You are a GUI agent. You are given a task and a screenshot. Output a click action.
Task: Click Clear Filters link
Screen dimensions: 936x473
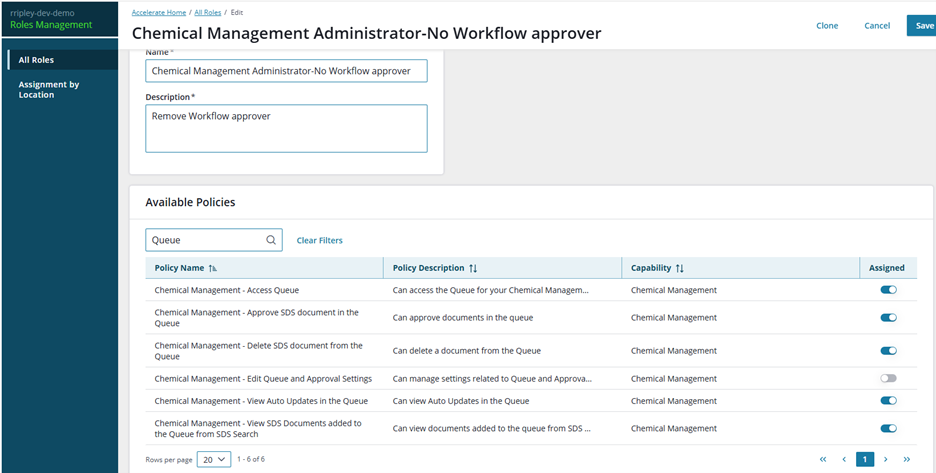pyautogui.click(x=319, y=240)
